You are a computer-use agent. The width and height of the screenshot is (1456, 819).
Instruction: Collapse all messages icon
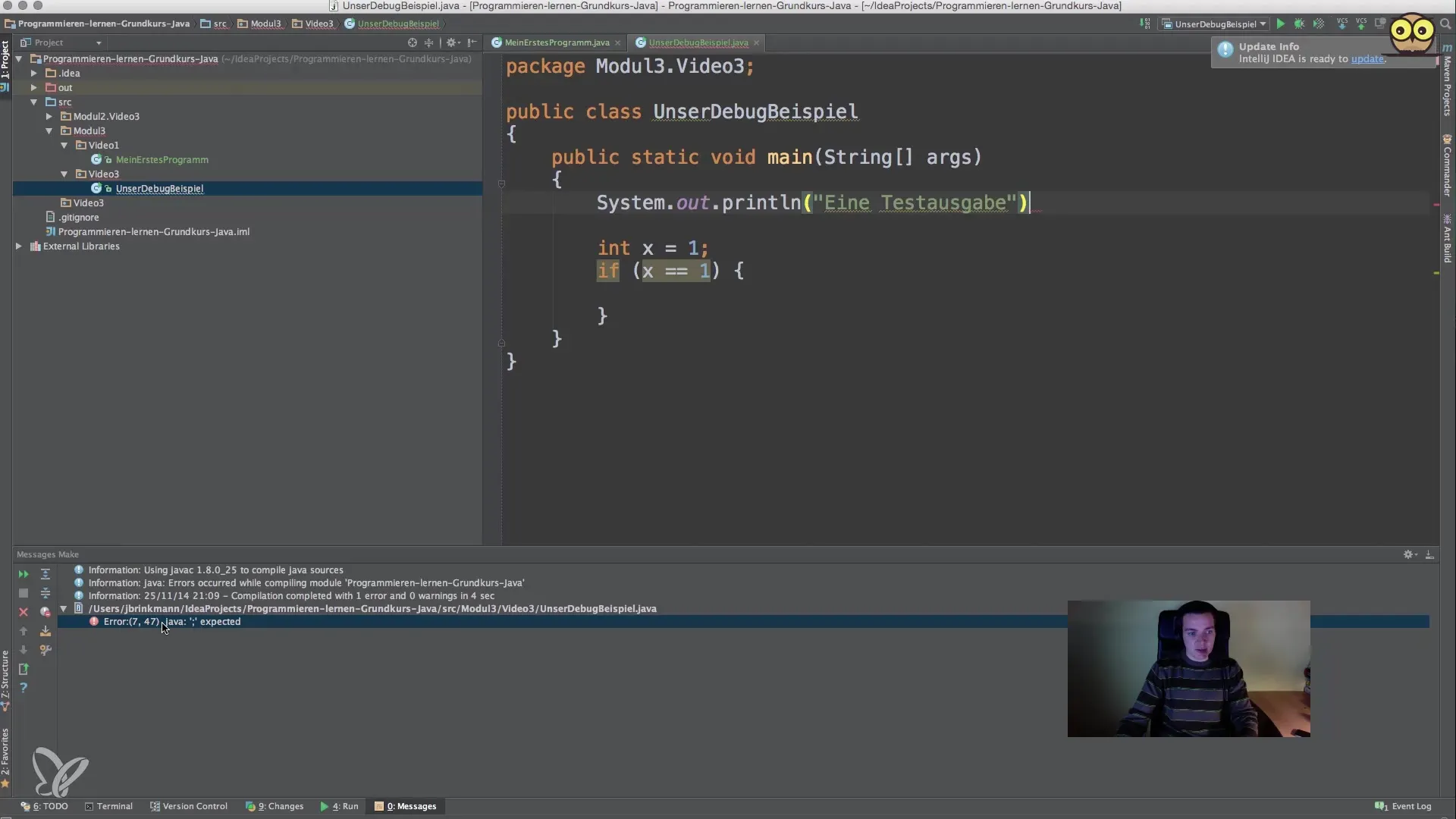[45, 593]
